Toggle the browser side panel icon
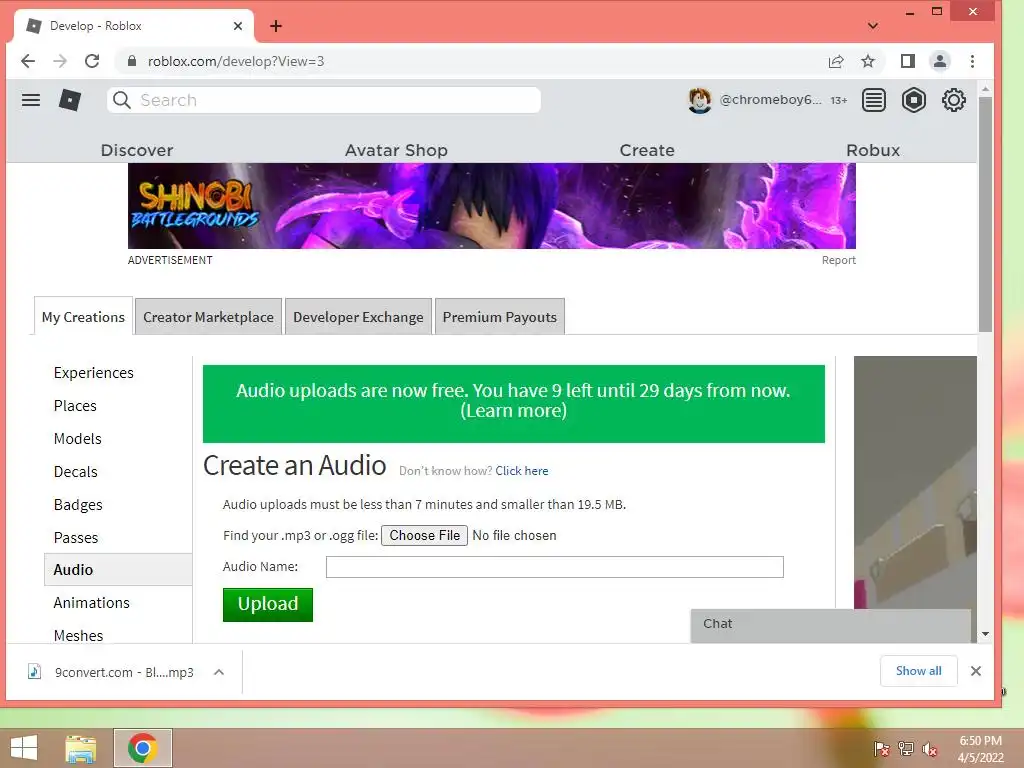1024x768 pixels. [x=908, y=61]
